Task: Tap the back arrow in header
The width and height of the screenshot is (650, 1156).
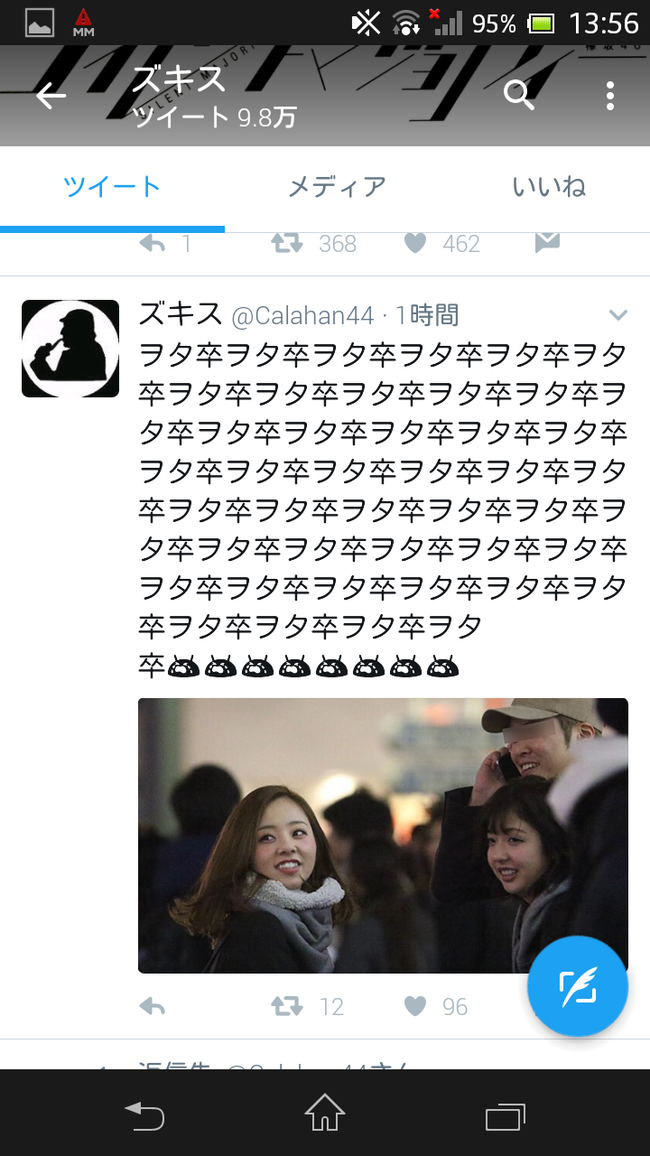Action: (x=51, y=96)
